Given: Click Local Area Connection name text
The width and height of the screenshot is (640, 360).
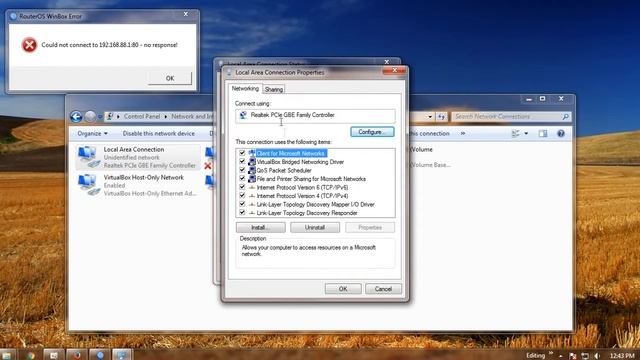Looking at the screenshot, I should (134, 149).
